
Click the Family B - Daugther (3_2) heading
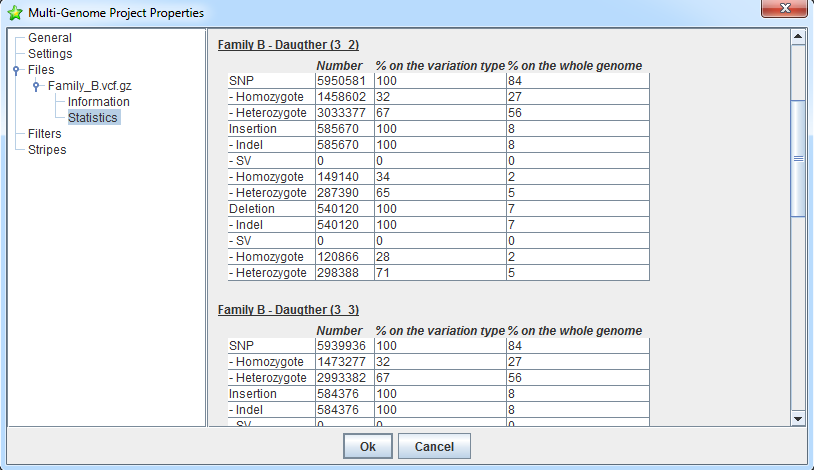click(x=288, y=45)
